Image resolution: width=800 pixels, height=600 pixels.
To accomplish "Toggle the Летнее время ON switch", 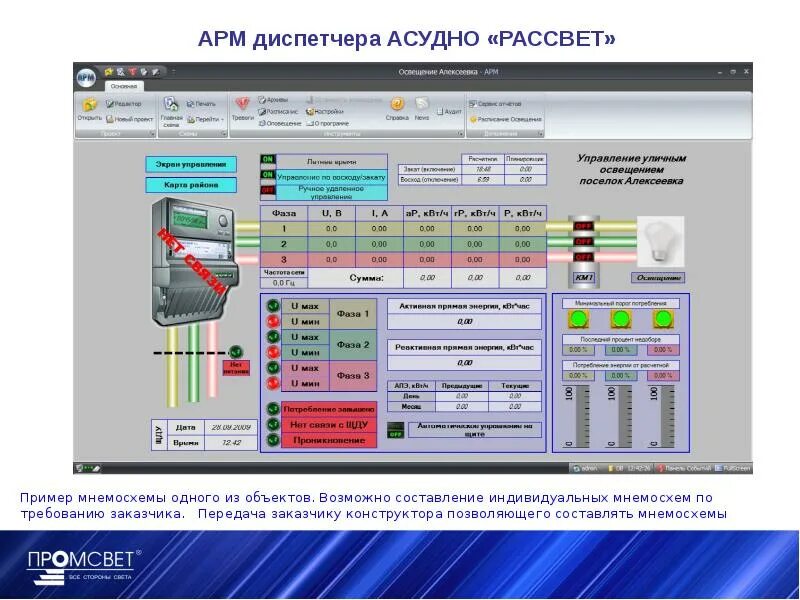I will click(x=268, y=160).
